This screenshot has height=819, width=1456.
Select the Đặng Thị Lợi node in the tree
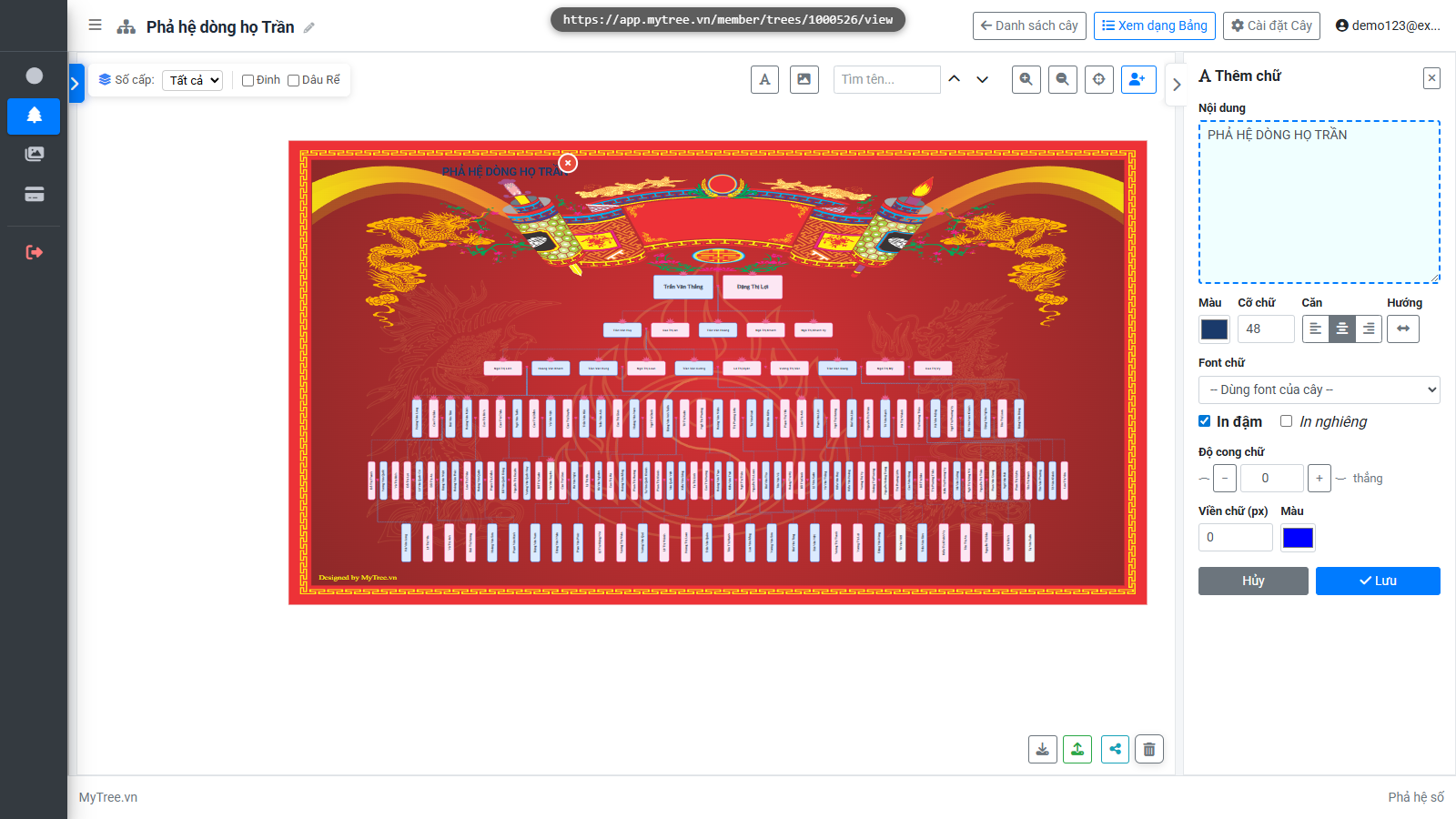tap(753, 287)
